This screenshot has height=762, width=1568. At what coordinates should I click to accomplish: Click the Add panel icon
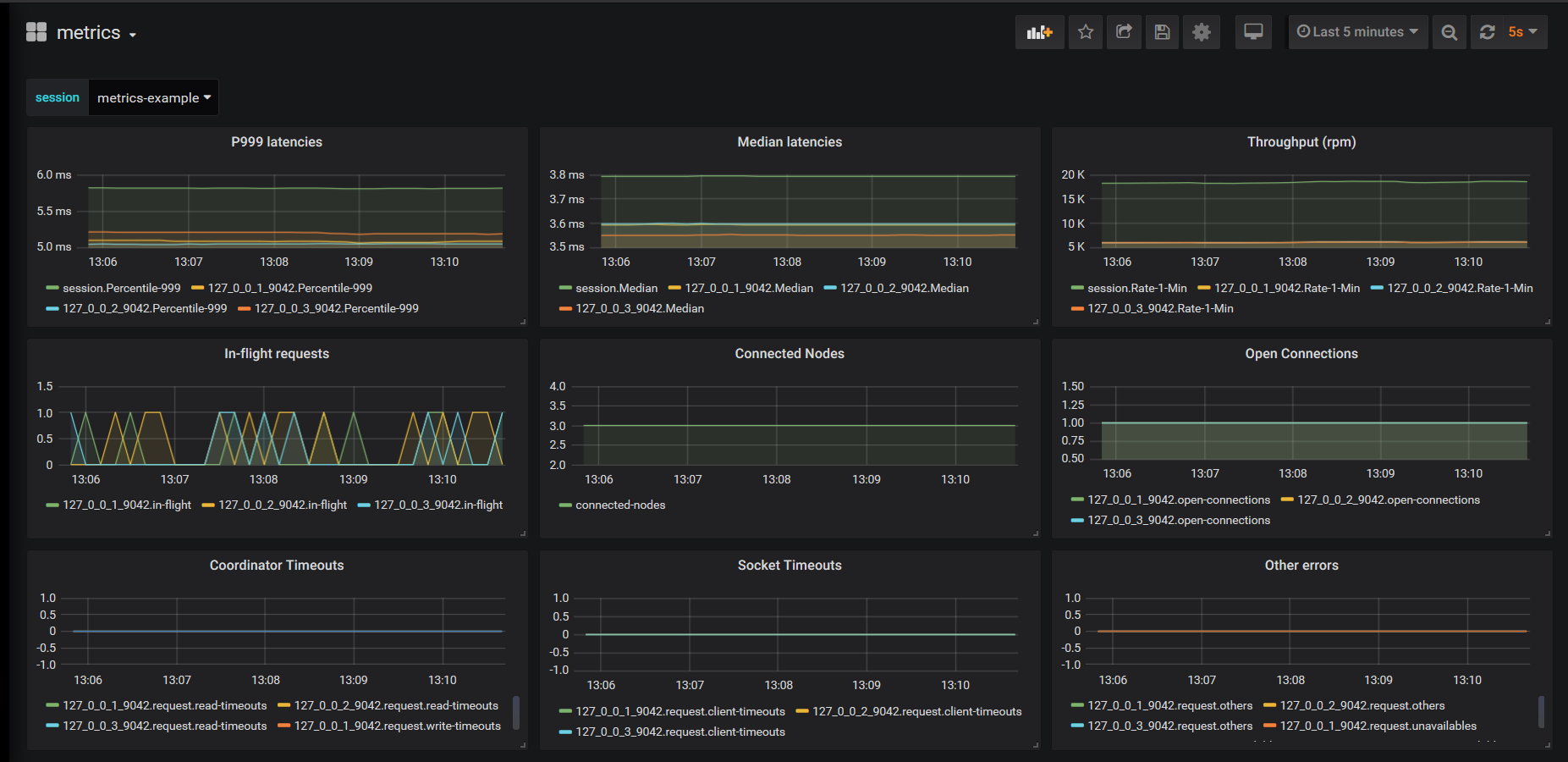(1039, 32)
